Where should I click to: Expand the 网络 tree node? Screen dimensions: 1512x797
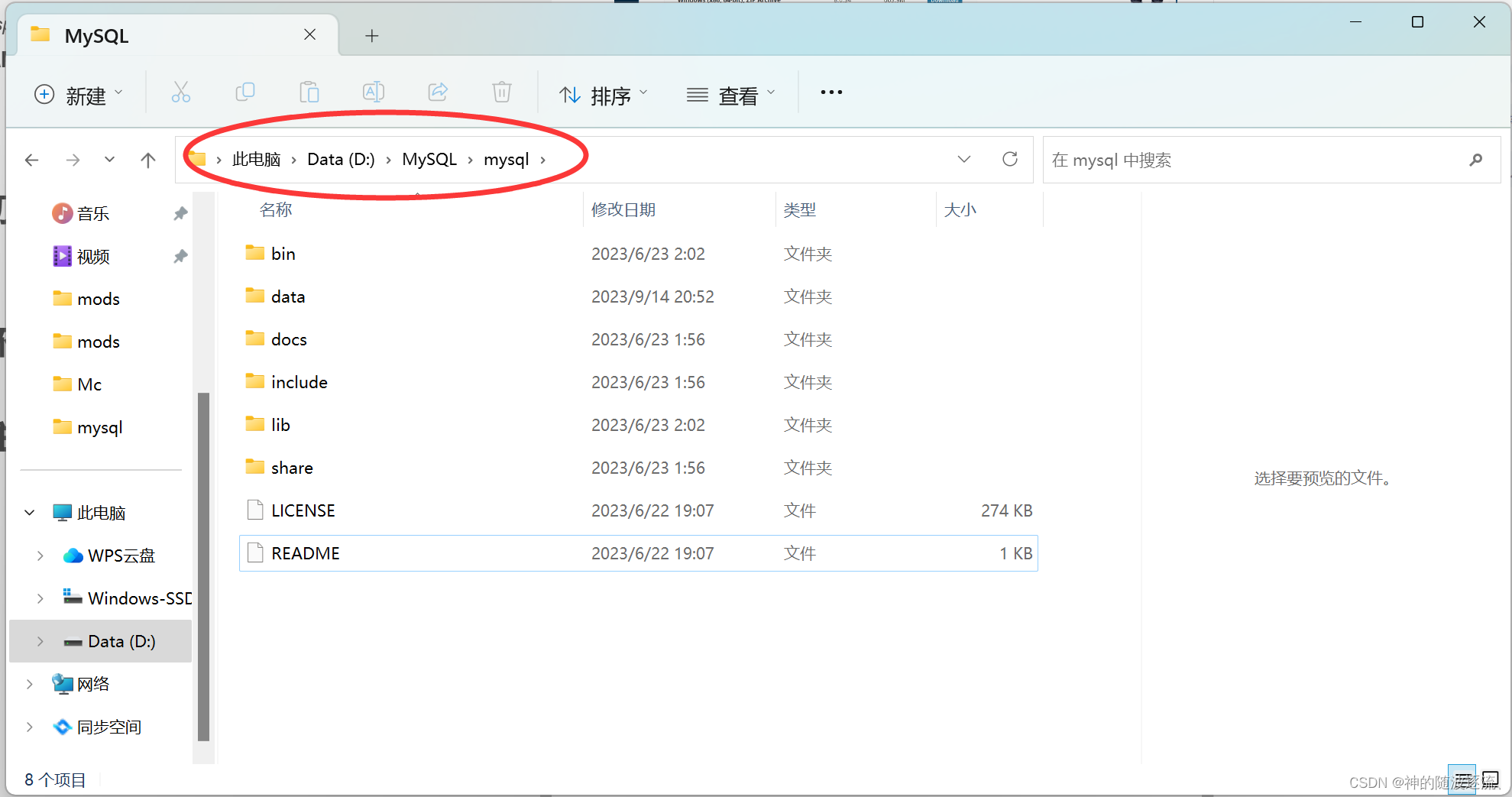click(30, 684)
